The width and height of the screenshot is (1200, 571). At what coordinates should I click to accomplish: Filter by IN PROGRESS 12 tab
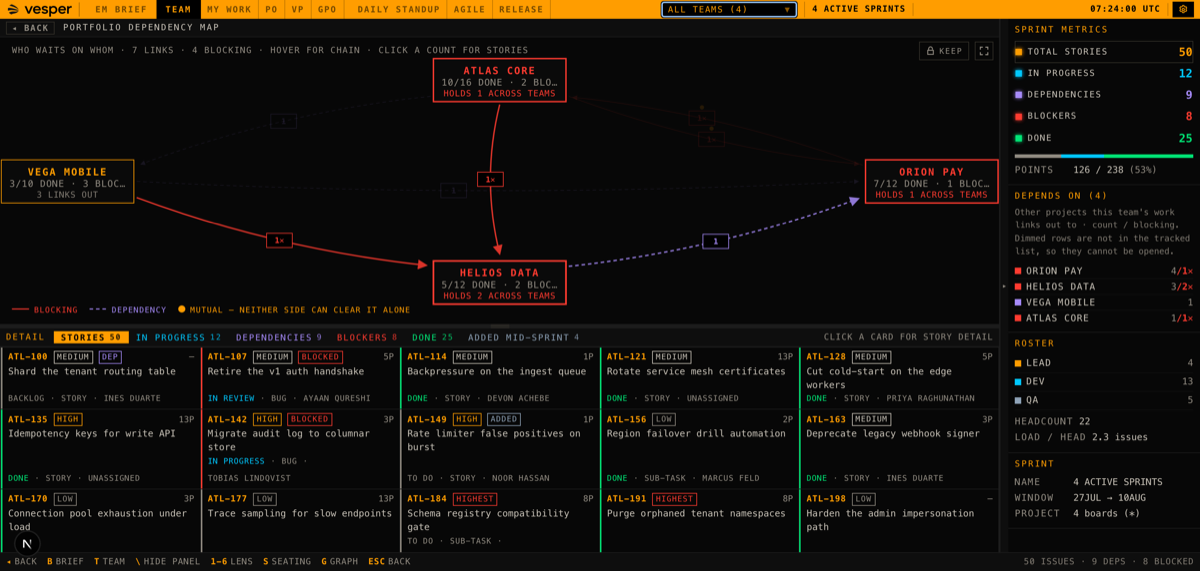tap(179, 337)
